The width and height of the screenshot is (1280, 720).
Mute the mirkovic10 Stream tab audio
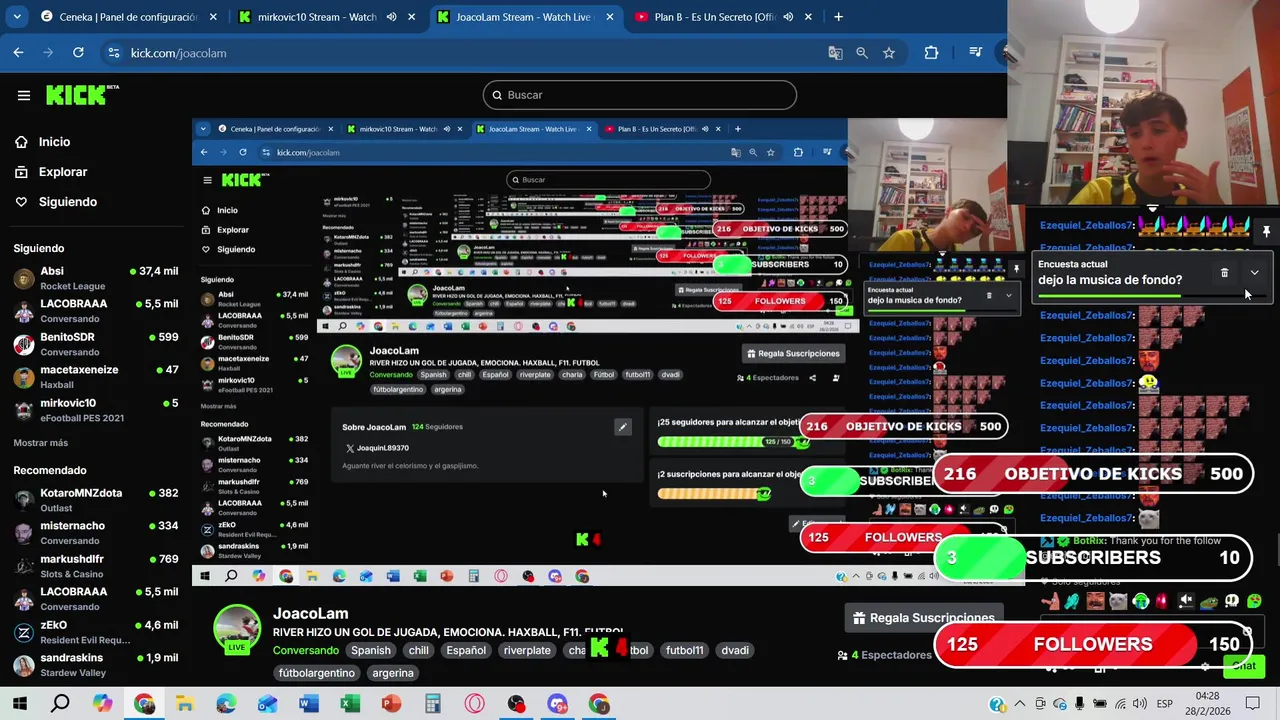(391, 17)
